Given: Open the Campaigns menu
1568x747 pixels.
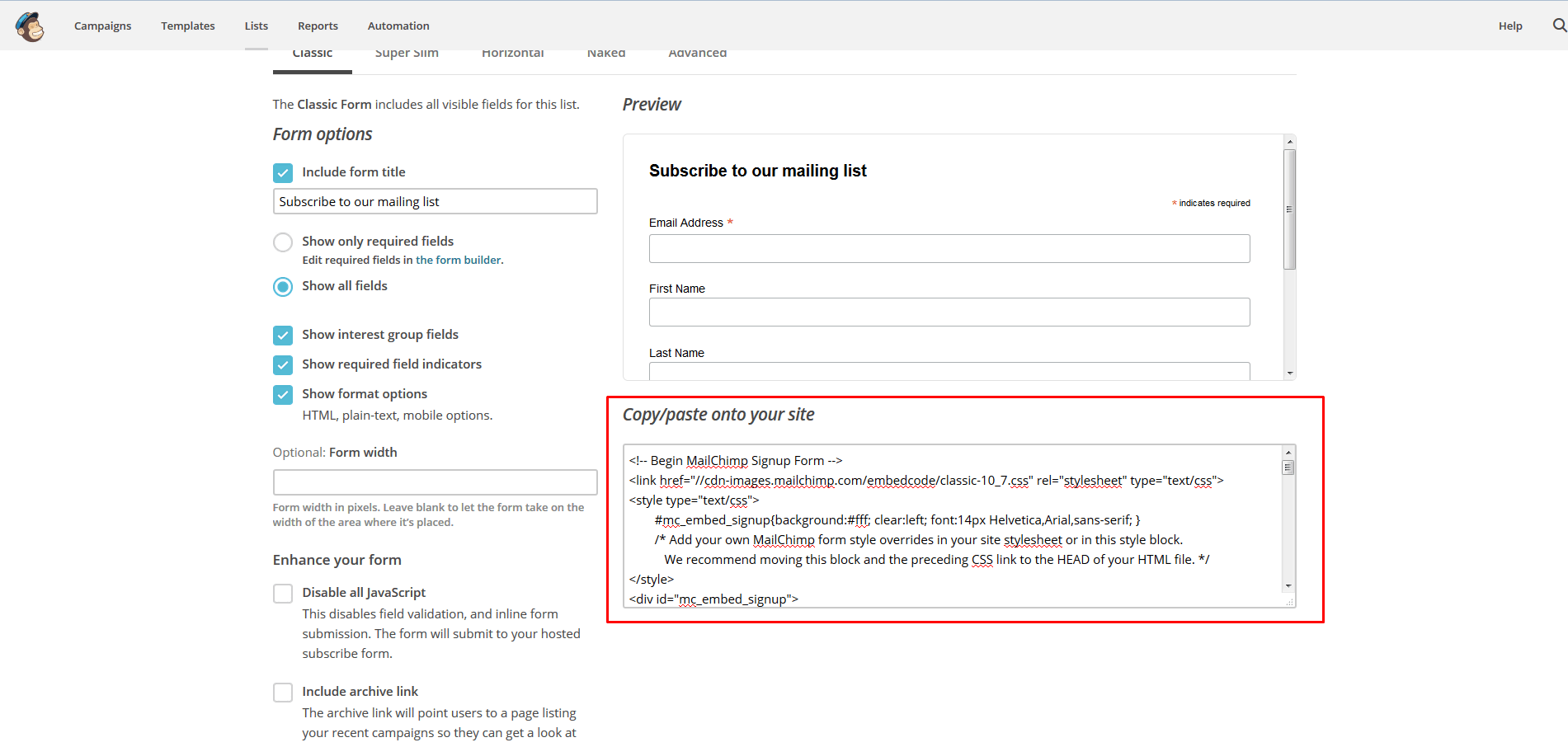Looking at the screenshot, I should pyautogui.click(x=102, y=26).
